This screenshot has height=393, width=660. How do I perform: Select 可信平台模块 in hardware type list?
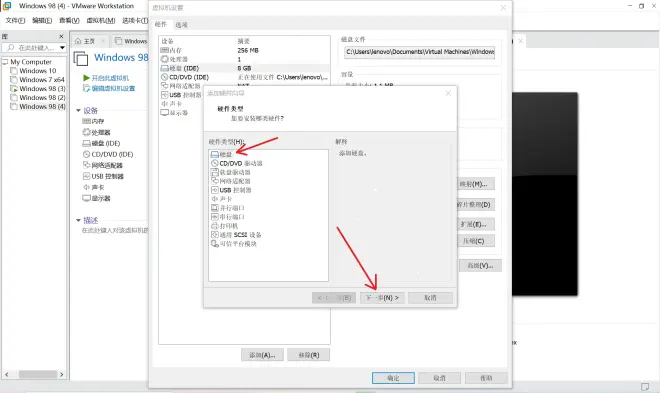click(x=234, y=244)
